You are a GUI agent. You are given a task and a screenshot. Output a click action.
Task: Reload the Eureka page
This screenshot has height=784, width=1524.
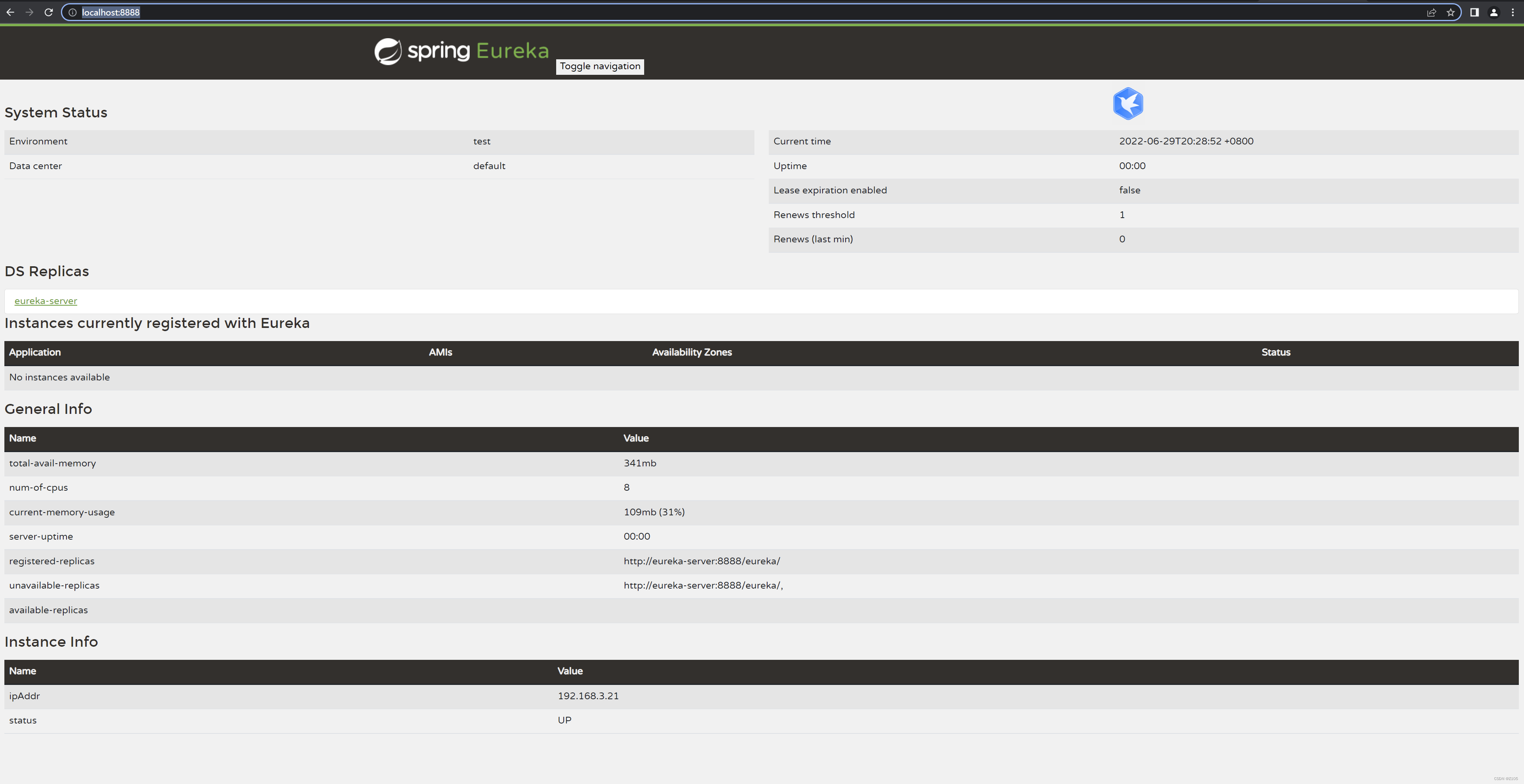tap(49, 12)
